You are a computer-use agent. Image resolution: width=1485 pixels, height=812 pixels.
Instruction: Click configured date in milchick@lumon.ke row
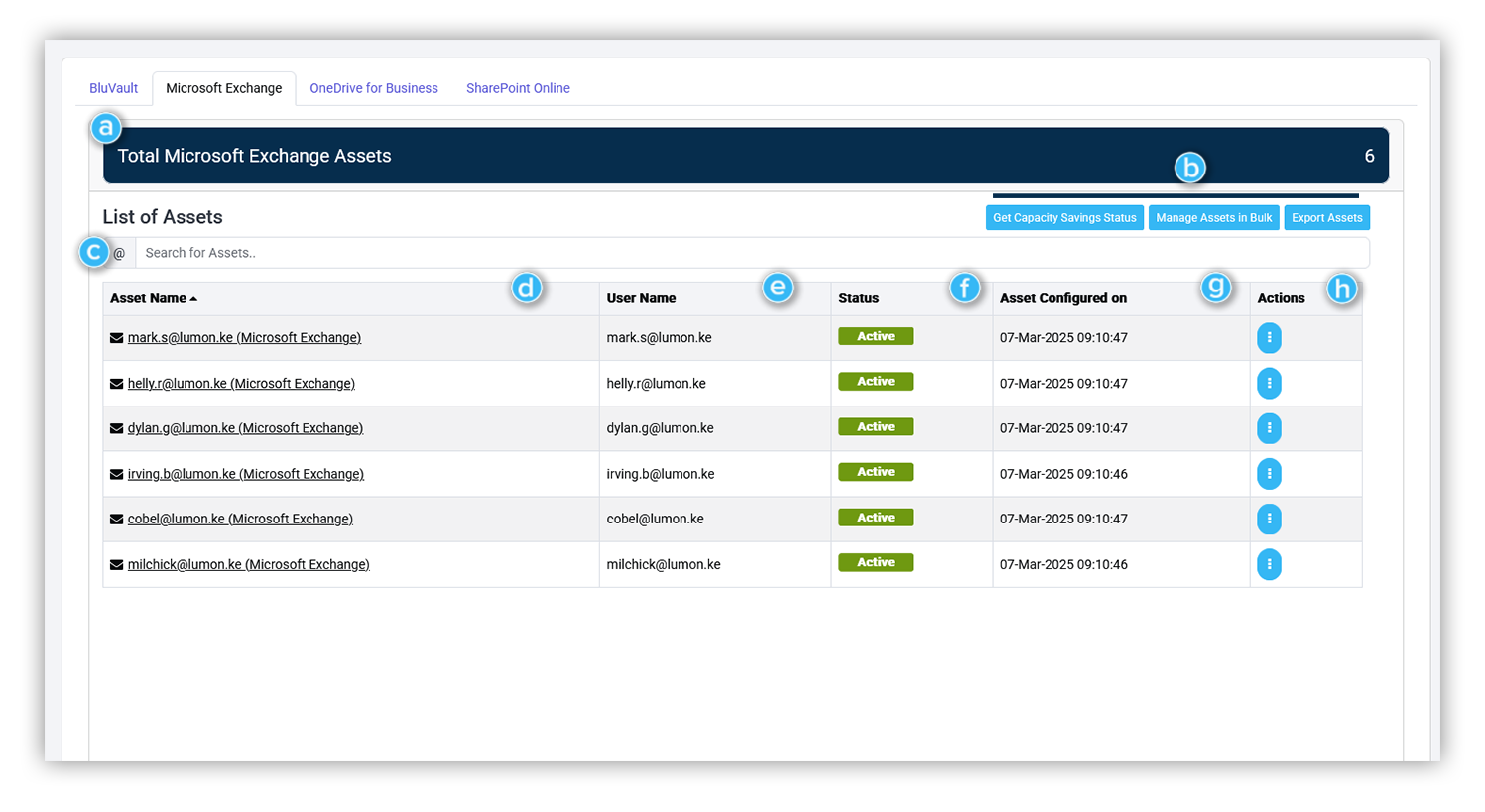pyautogui.click(x=1063, y=564)
